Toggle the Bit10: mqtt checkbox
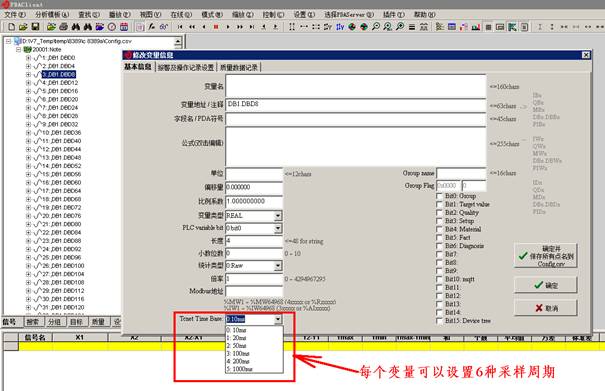The width and height of the screenshot is (605, 391). 439,279
